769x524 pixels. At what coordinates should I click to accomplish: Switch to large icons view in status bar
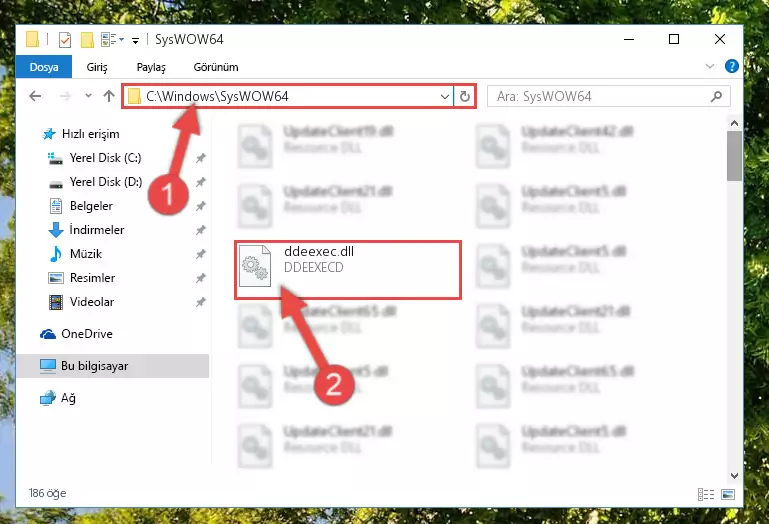click(728, 494)
